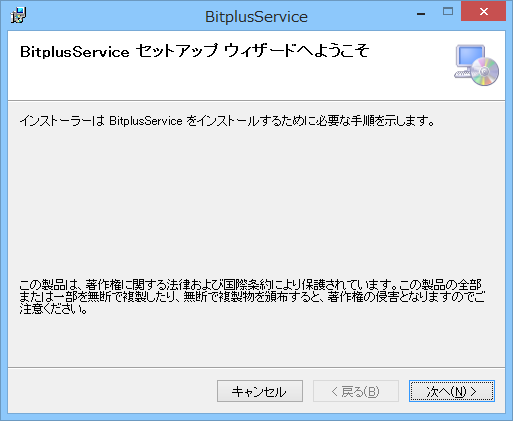
Task: Click the word BitplusService in the description line
Action: (146, 121)
